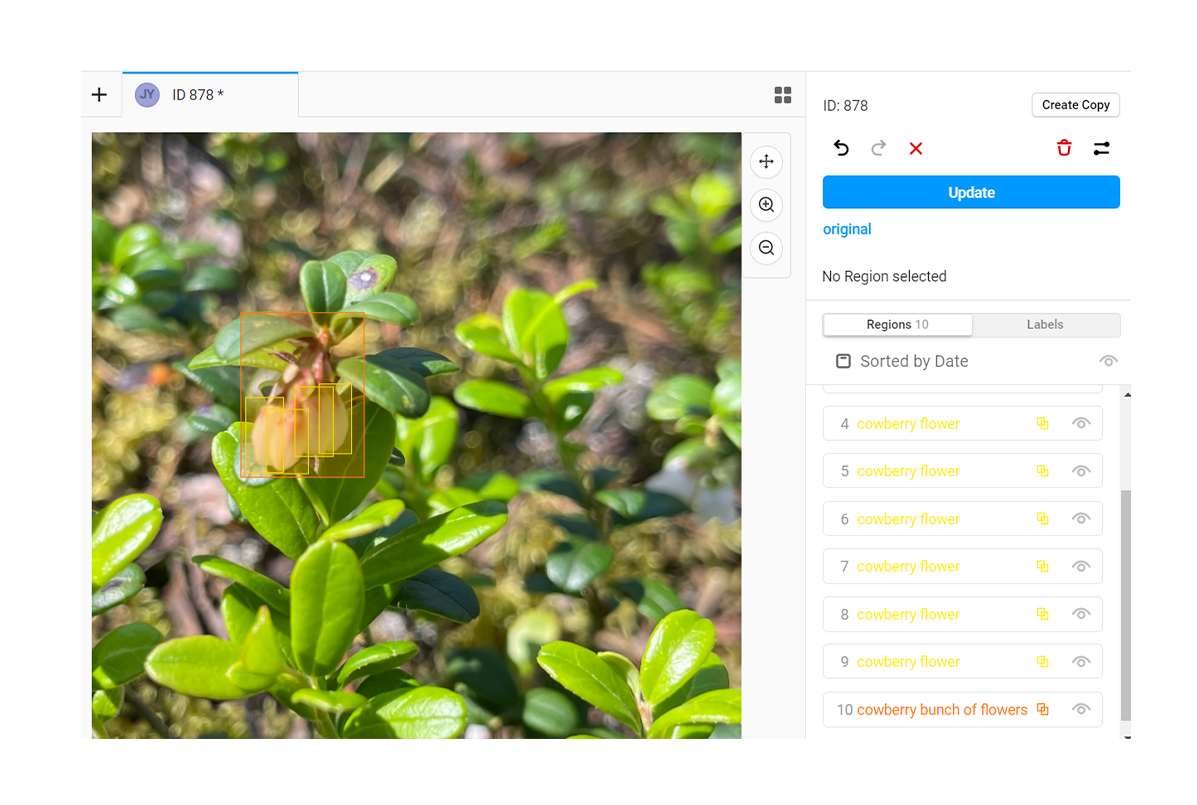Screen dimensions: 1197x805
Task: Click the link icon for region 4
Action: (1043, 423)
